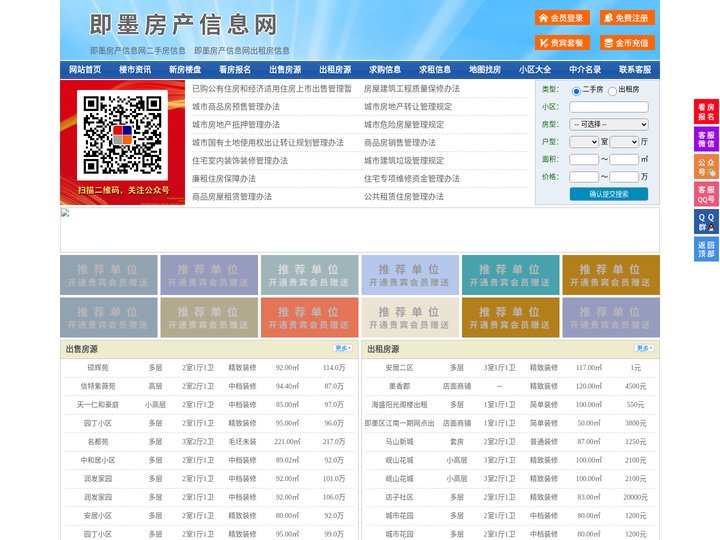Click the 返回顶部 back-to-top sidebar icon
This screenshot has height=540, width=720.
pos(706,249)
